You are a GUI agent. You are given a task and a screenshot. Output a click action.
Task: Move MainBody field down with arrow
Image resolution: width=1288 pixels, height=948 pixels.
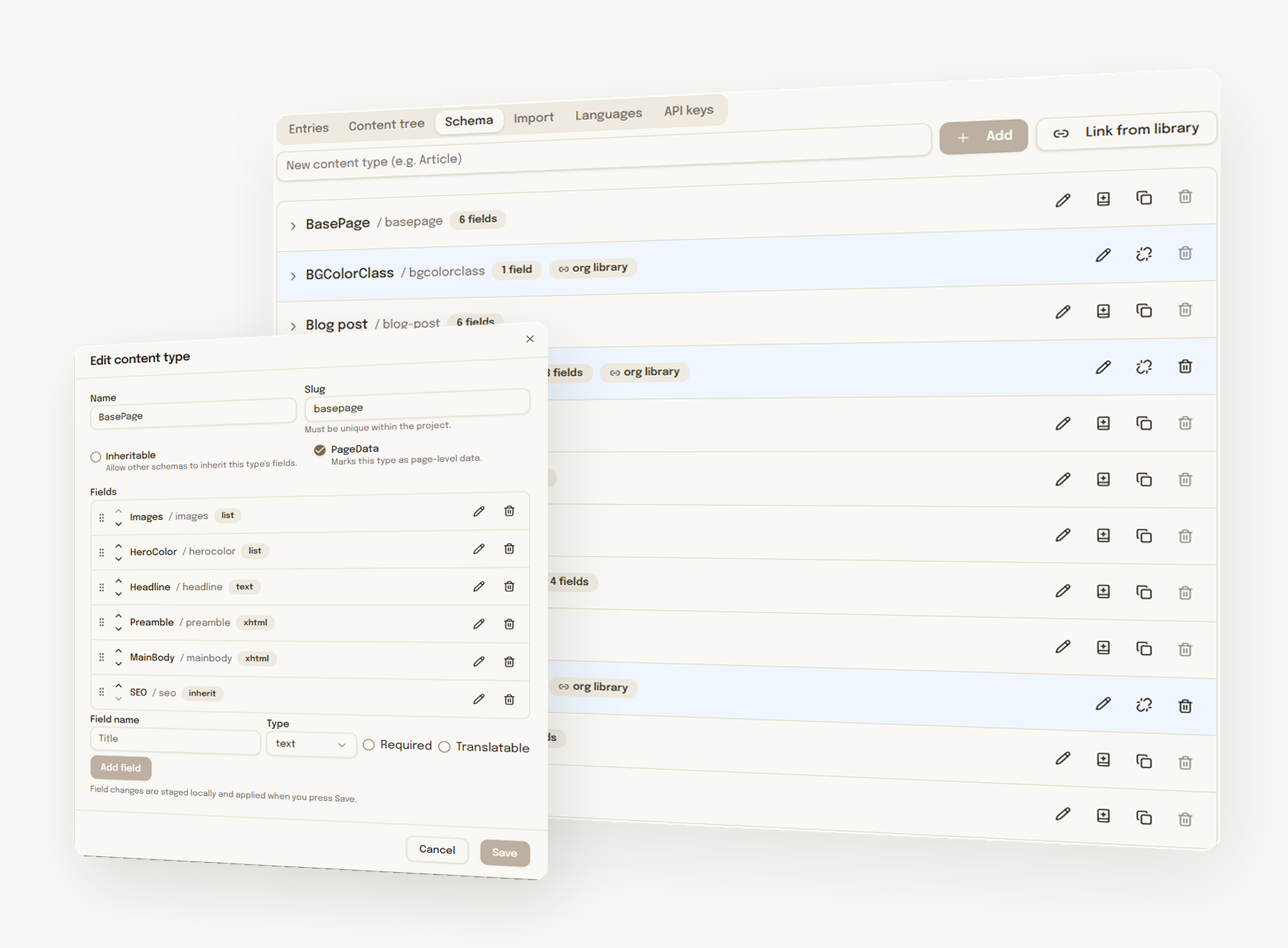(119, 664)
